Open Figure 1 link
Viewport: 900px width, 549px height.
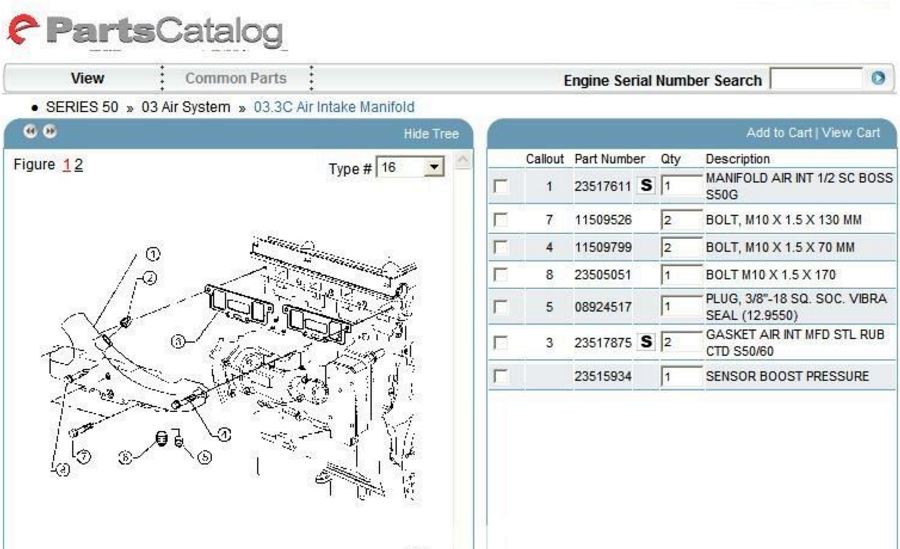(67, 165)
